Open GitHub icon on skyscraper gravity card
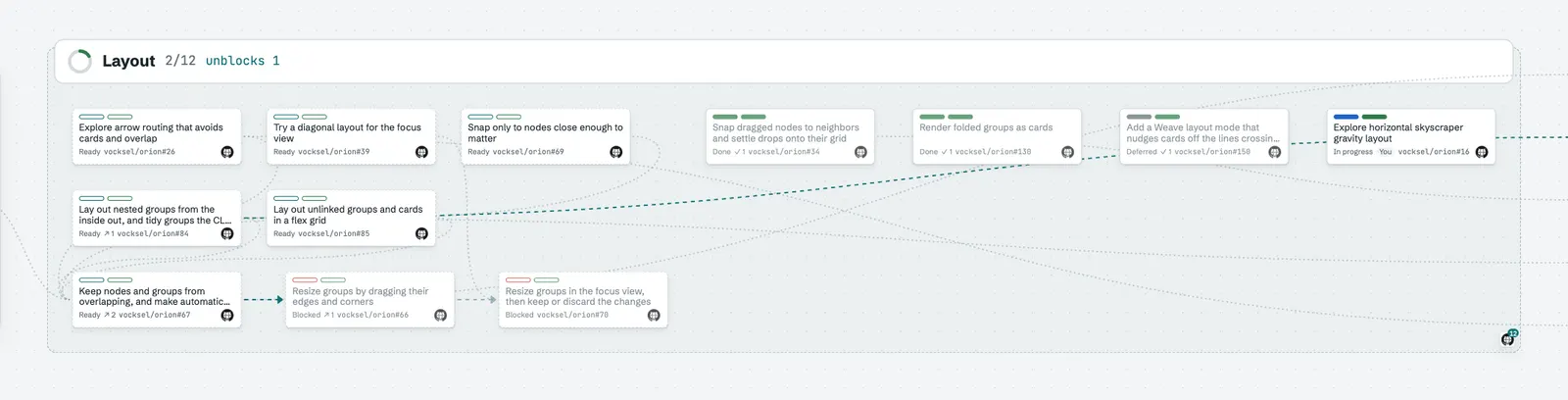Image resolution: width=1568 pixels, height=400 pixels. point(1482,152)
